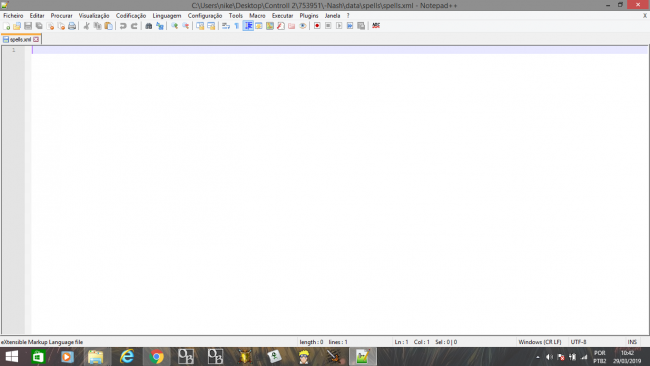650x366 pixels.
Task: Click Windows (CR LF) in status bar
Action: [x=539, y=342]
